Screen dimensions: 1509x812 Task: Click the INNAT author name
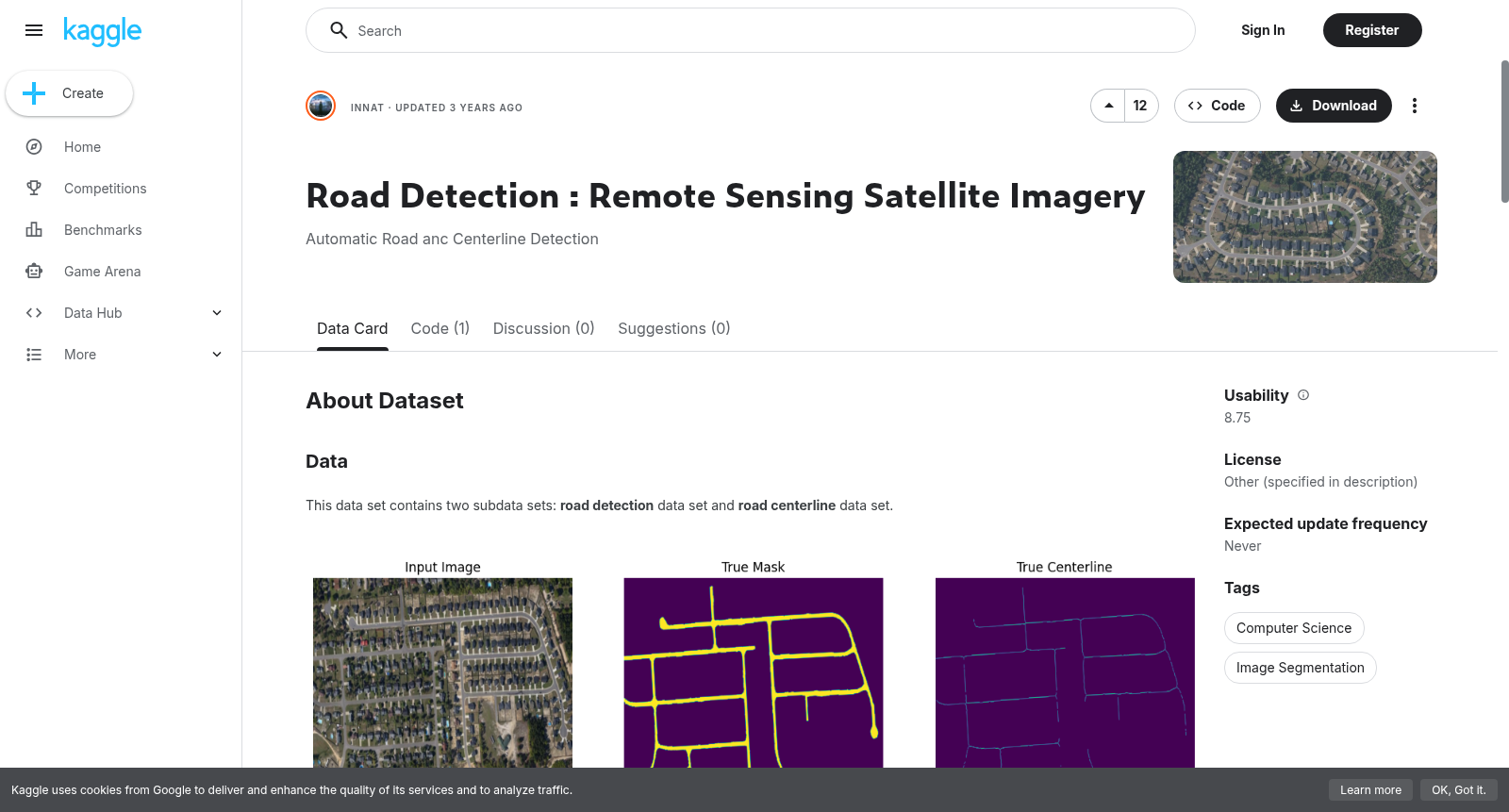point(367,108)
